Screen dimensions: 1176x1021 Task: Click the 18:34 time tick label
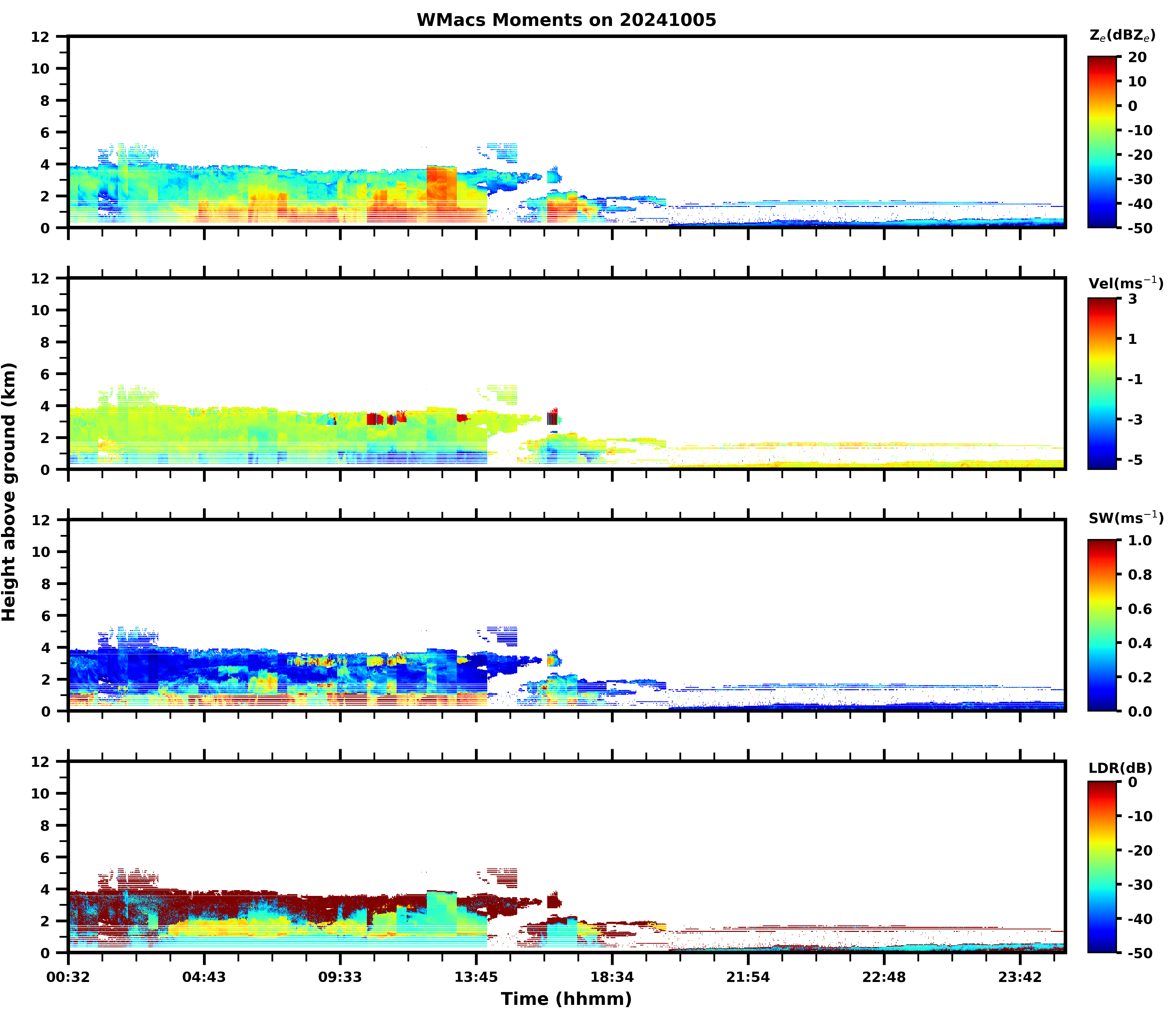(x=612, y=978)
